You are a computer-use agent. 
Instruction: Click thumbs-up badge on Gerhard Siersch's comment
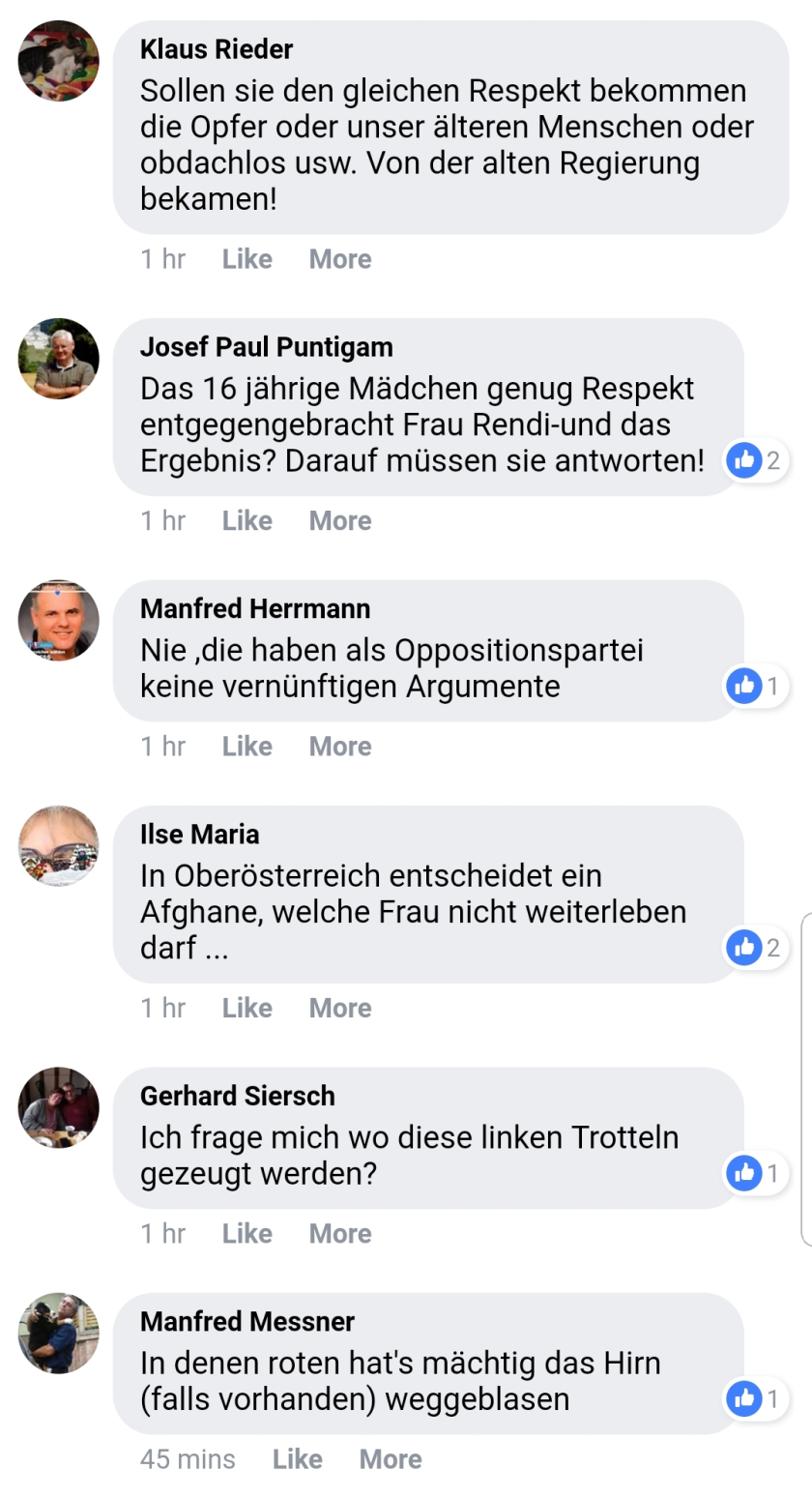point(743,1173)
